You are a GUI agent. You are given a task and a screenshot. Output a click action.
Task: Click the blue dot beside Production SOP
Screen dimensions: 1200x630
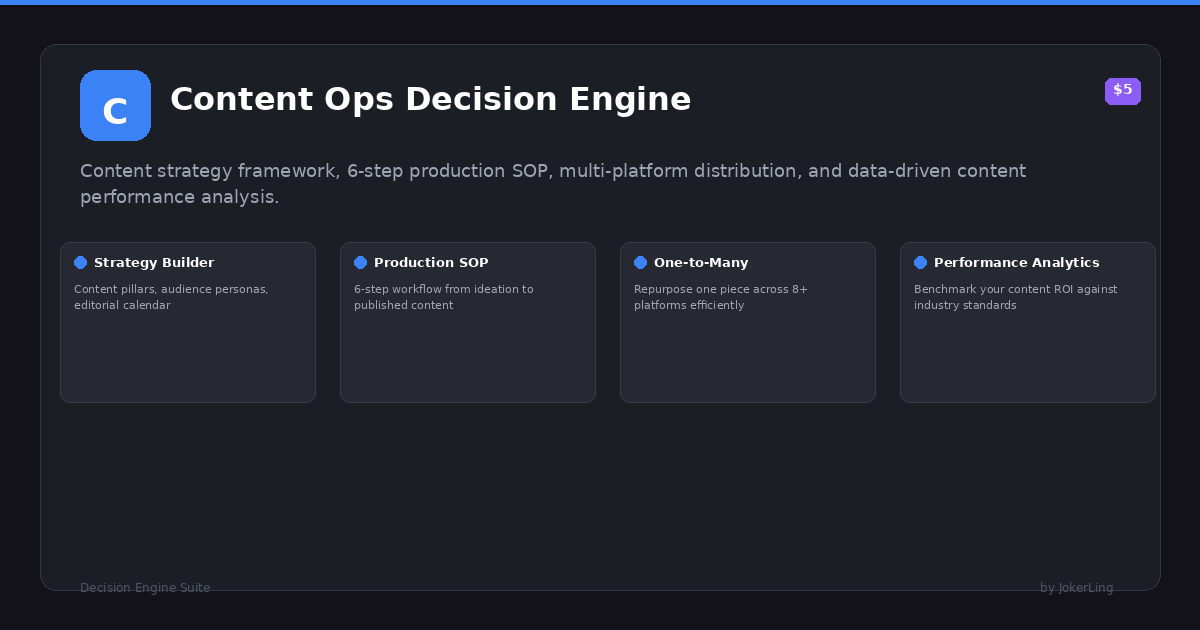[361, 263]
